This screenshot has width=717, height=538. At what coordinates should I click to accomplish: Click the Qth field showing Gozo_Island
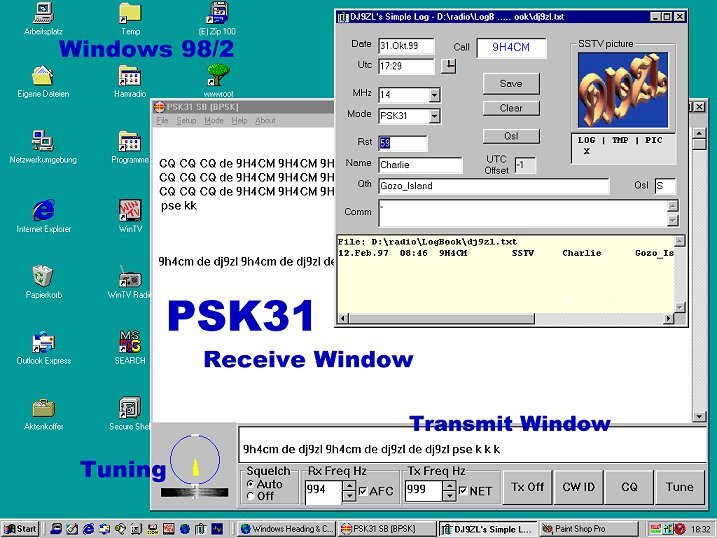click(x=494, y=186)
